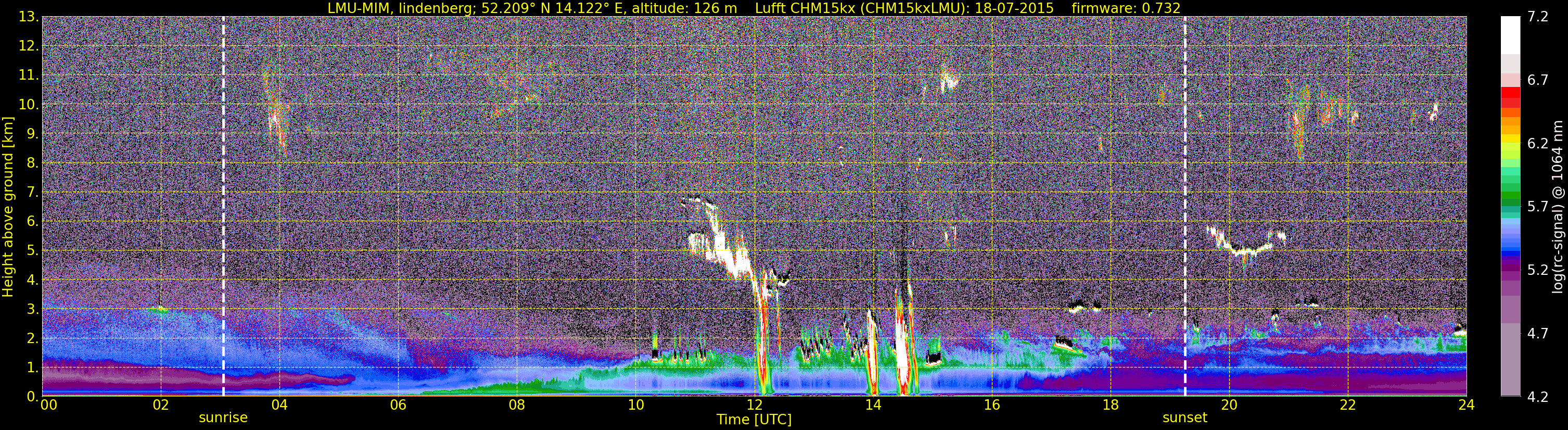Viewport: 1568px width, 430px height.
Task: Click the white top segment of colorbar
Action: (x=1510, y=35)
